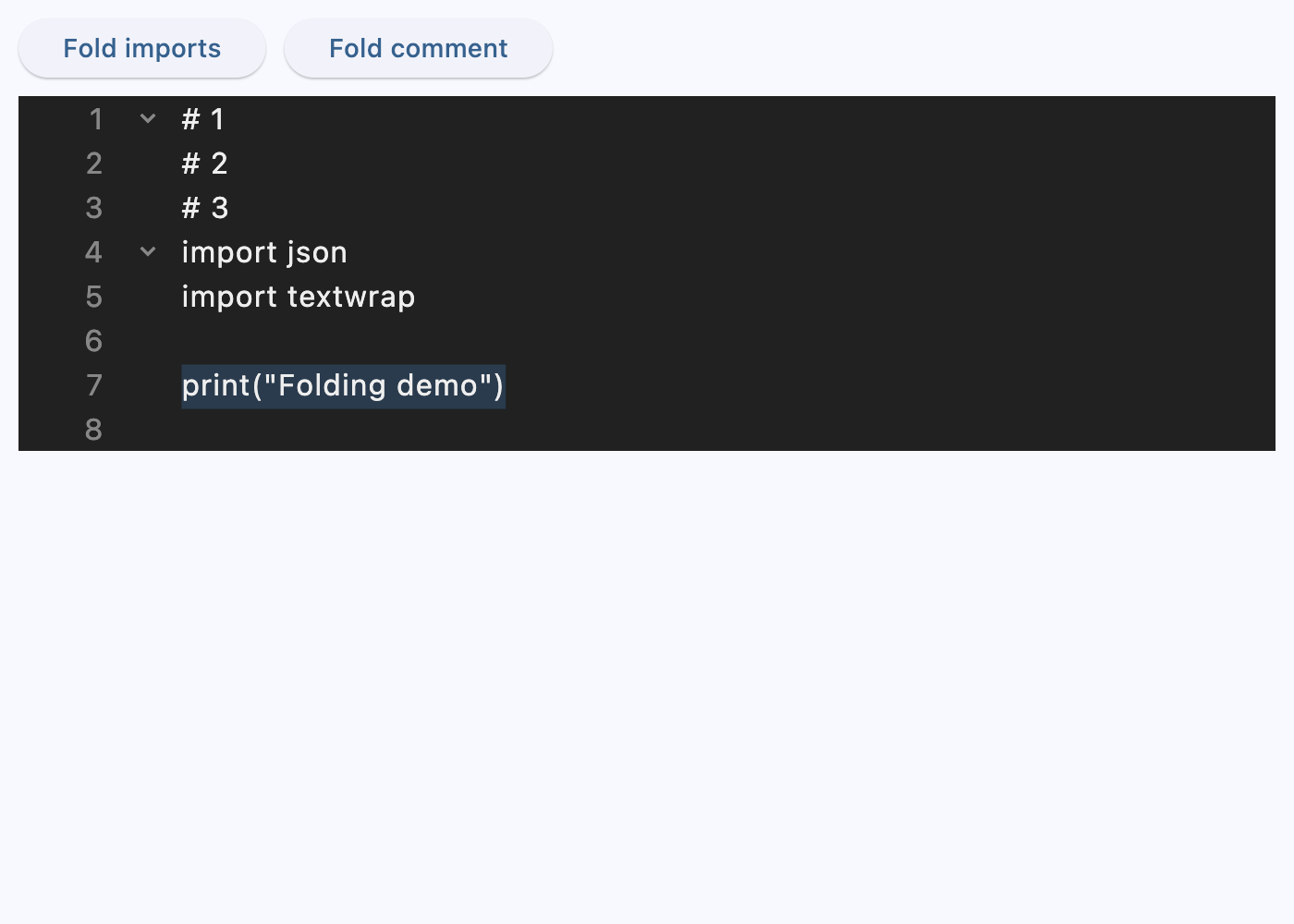
Task: Click line number 2 in the gutter
Action: (x=93, y=163)
